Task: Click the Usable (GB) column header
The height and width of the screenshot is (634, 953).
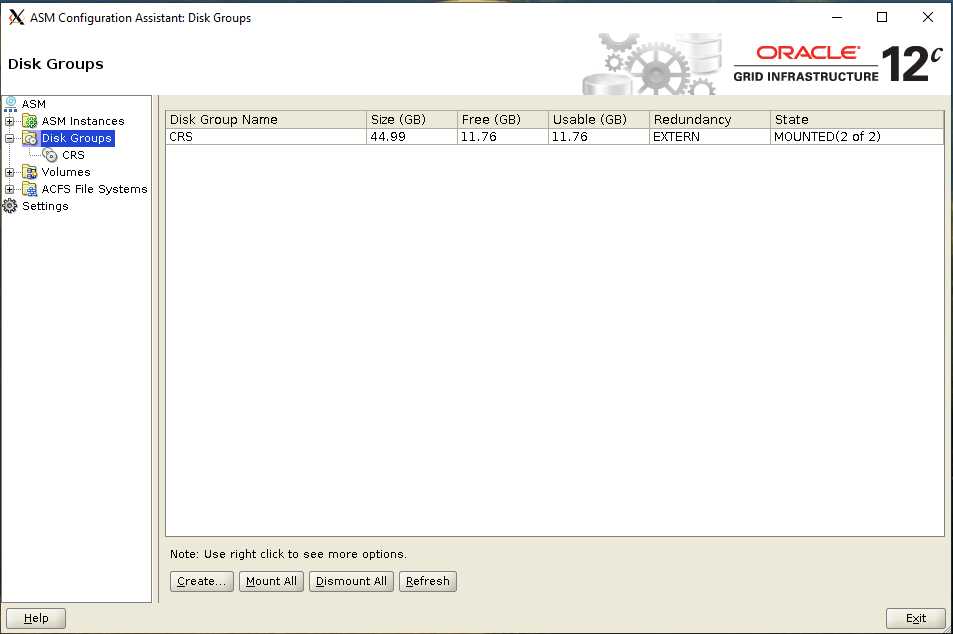Action: 599,119
